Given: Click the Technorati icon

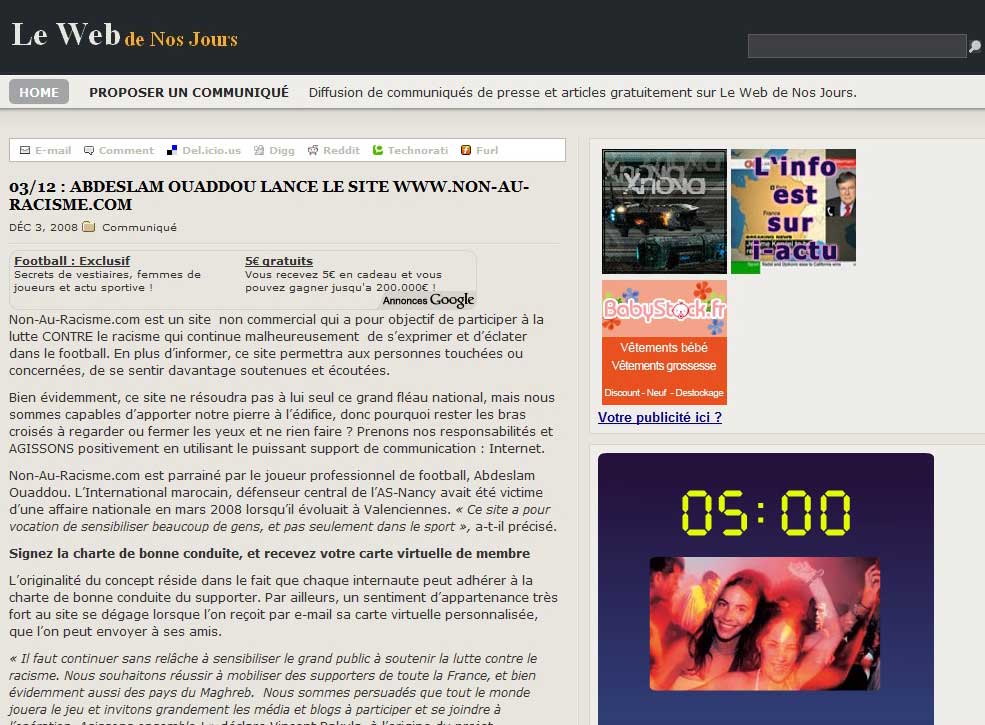Looking at the screenshot, I should [x=378, y=150].
